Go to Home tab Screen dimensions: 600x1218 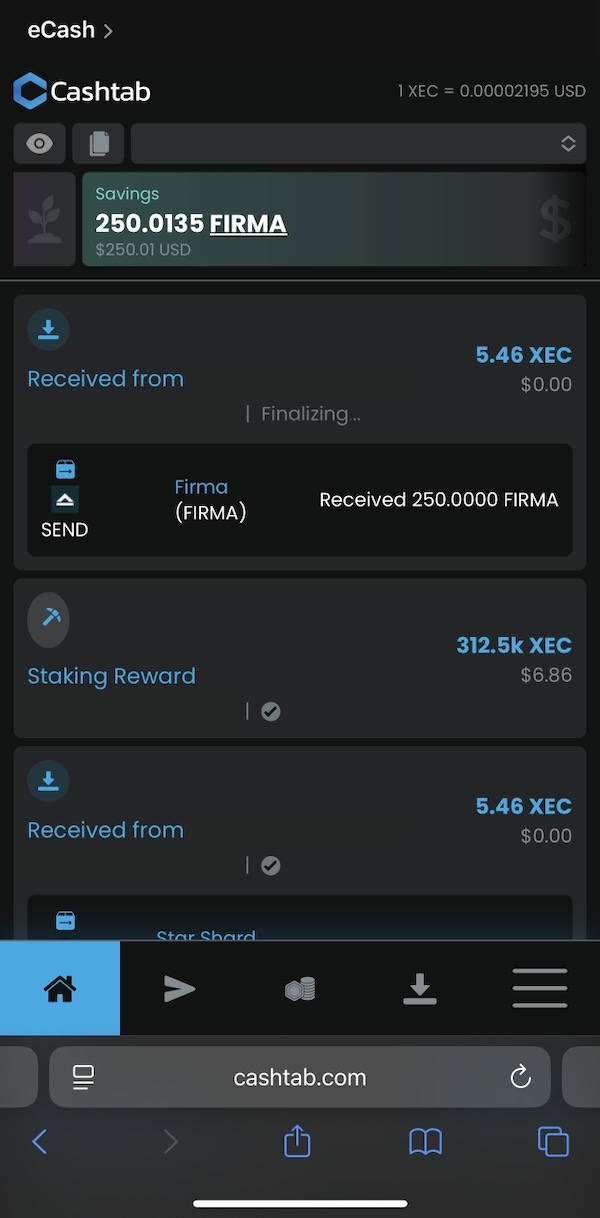(x=60, y=989)
